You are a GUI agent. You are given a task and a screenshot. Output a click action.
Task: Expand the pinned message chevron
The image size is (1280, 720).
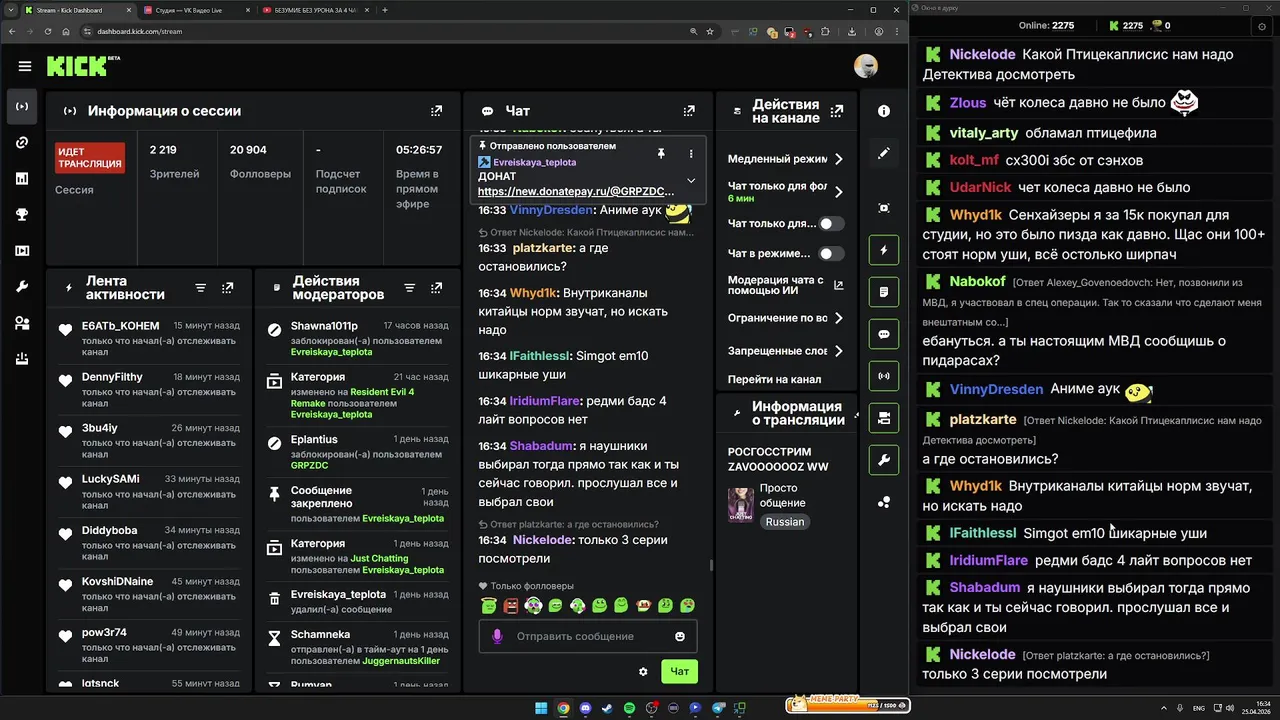tap(691, 181)
